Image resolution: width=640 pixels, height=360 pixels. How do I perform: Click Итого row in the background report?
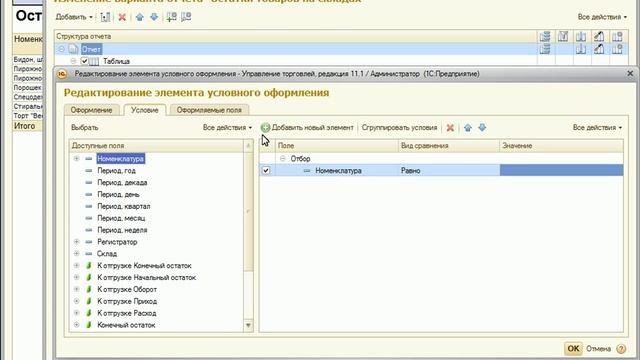pos(27,126)
